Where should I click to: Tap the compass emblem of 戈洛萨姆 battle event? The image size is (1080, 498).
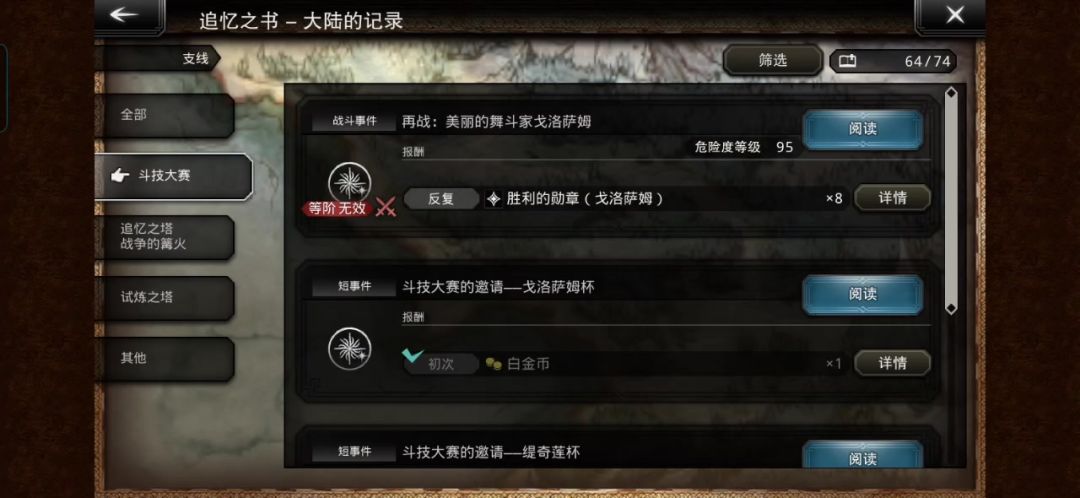(350, 183)
